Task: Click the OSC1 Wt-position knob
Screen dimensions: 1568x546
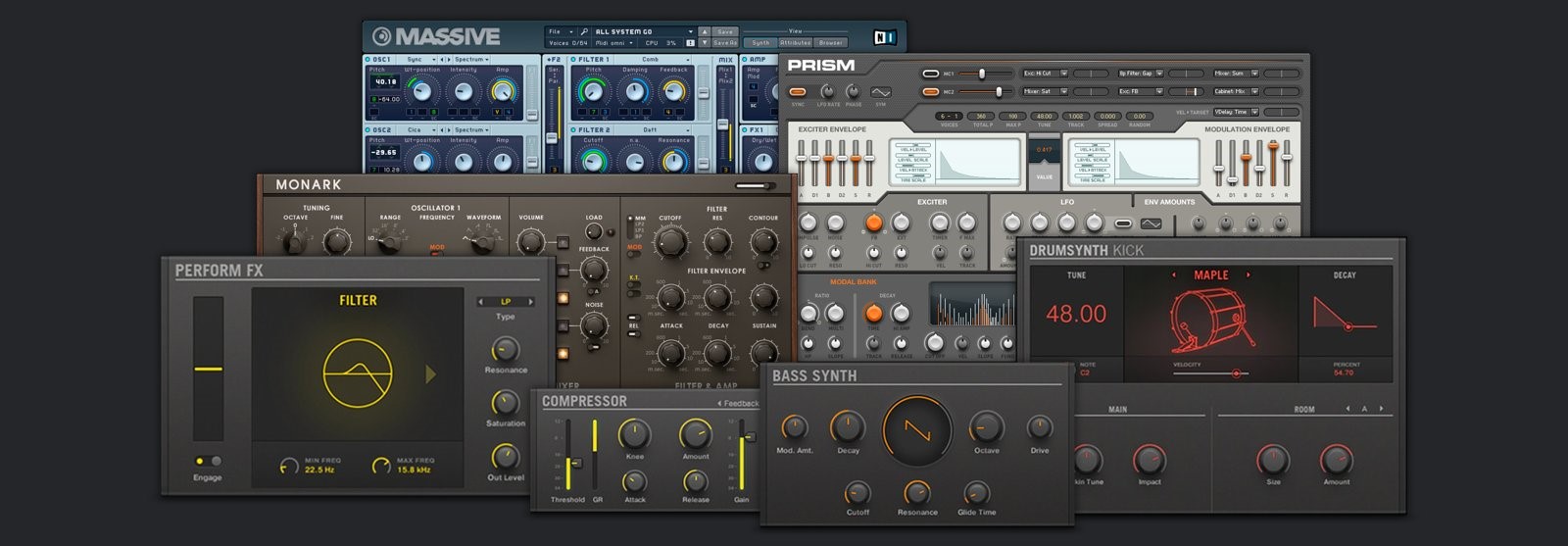Action: point(421,91)
